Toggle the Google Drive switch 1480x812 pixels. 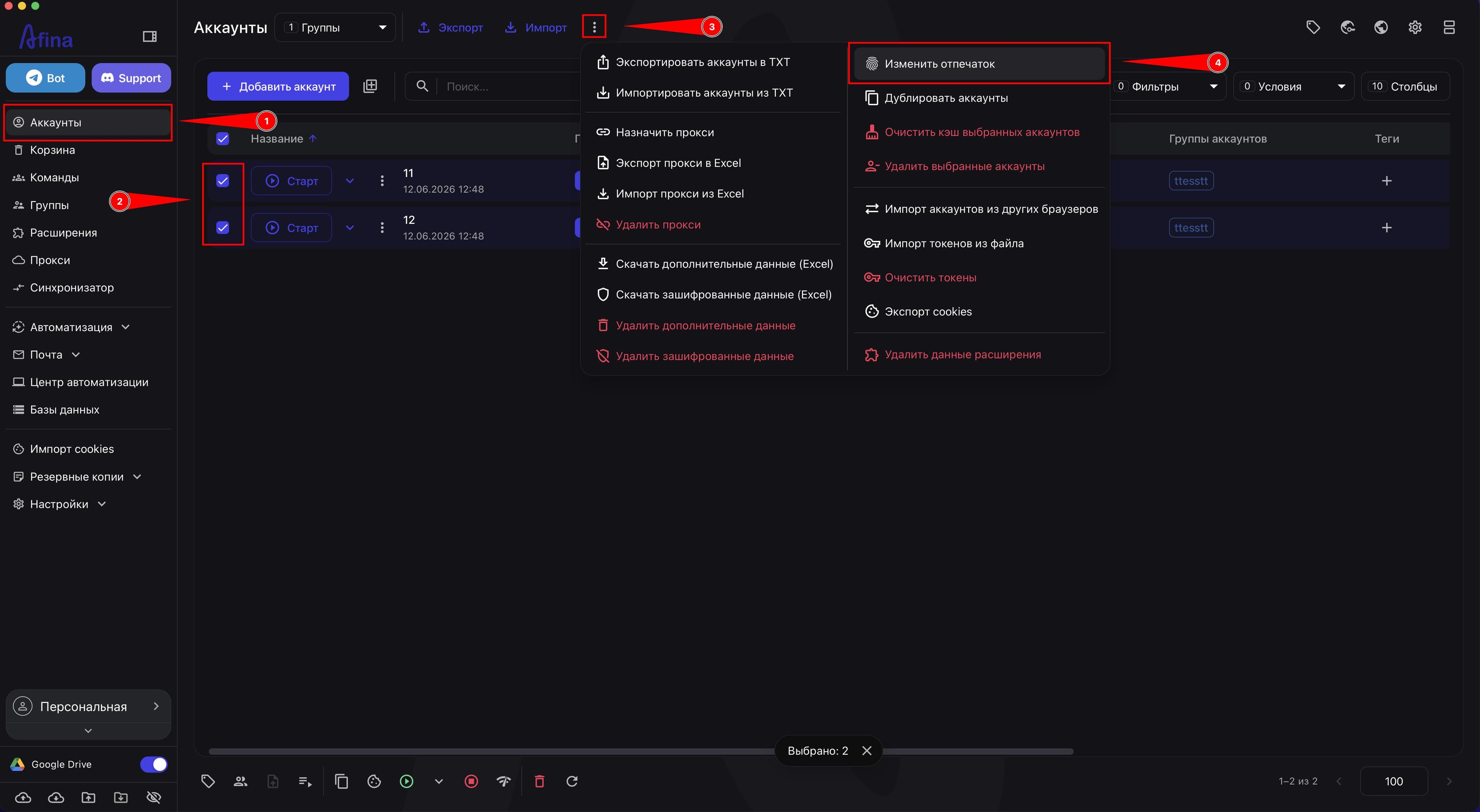(153, 764)
